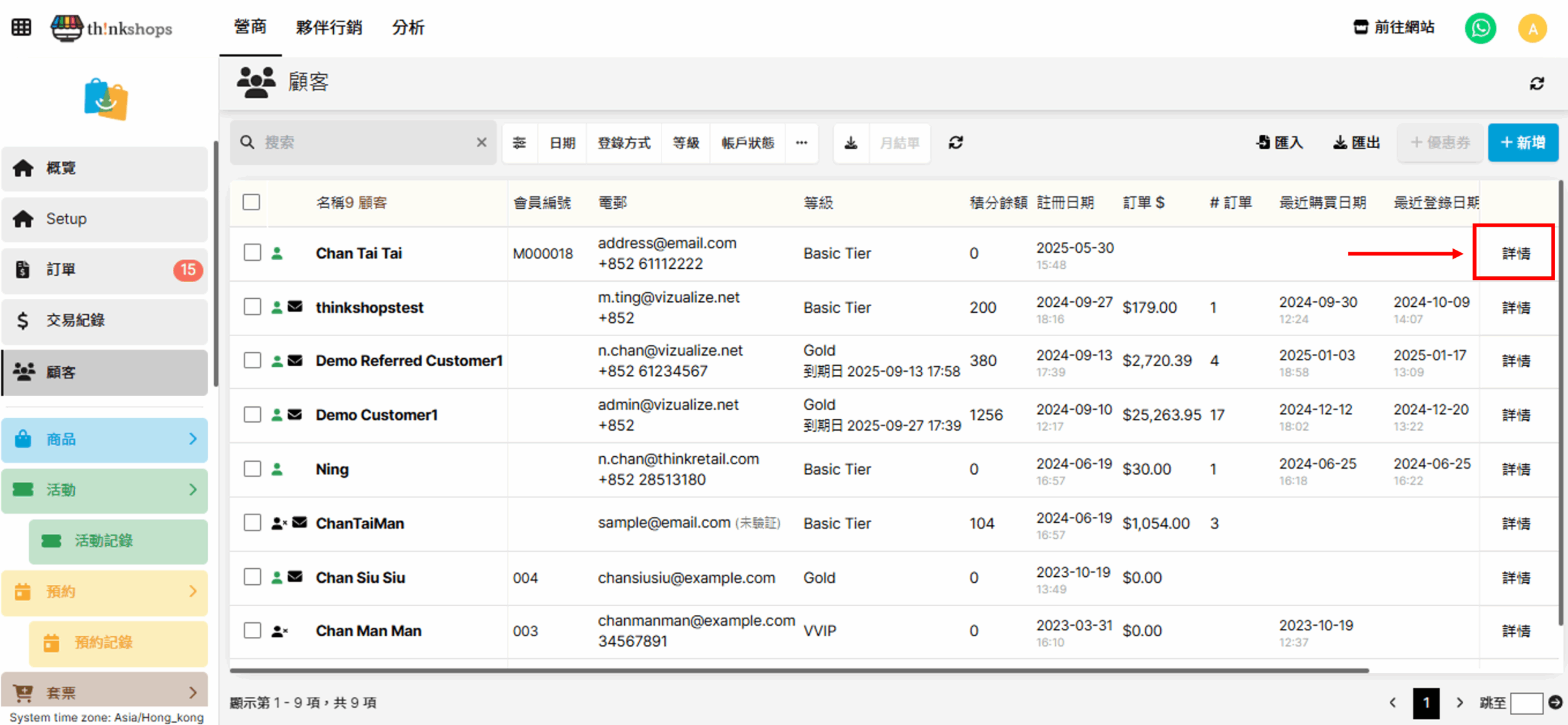Tick the checkbox for Chan Tai Tai
1568x725 pixels.
(x=252, y=252)
